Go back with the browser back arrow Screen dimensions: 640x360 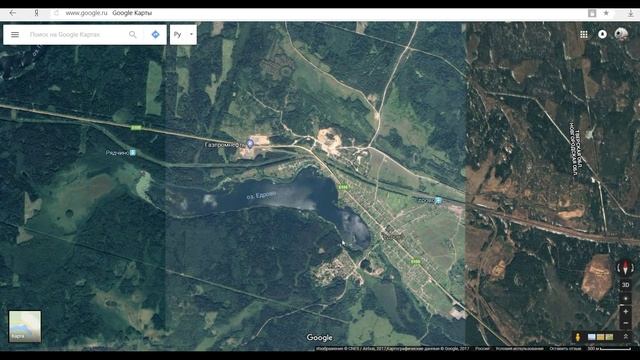(13, 13)
